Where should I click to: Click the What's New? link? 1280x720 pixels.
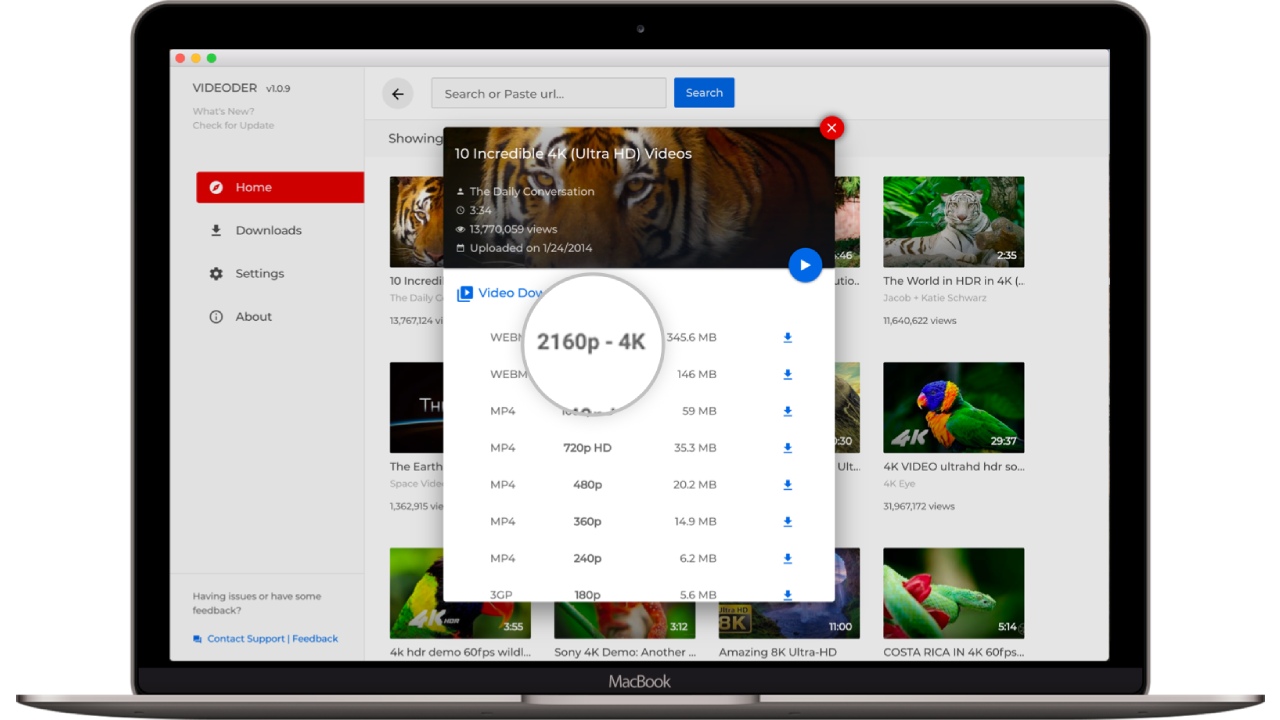224,111
